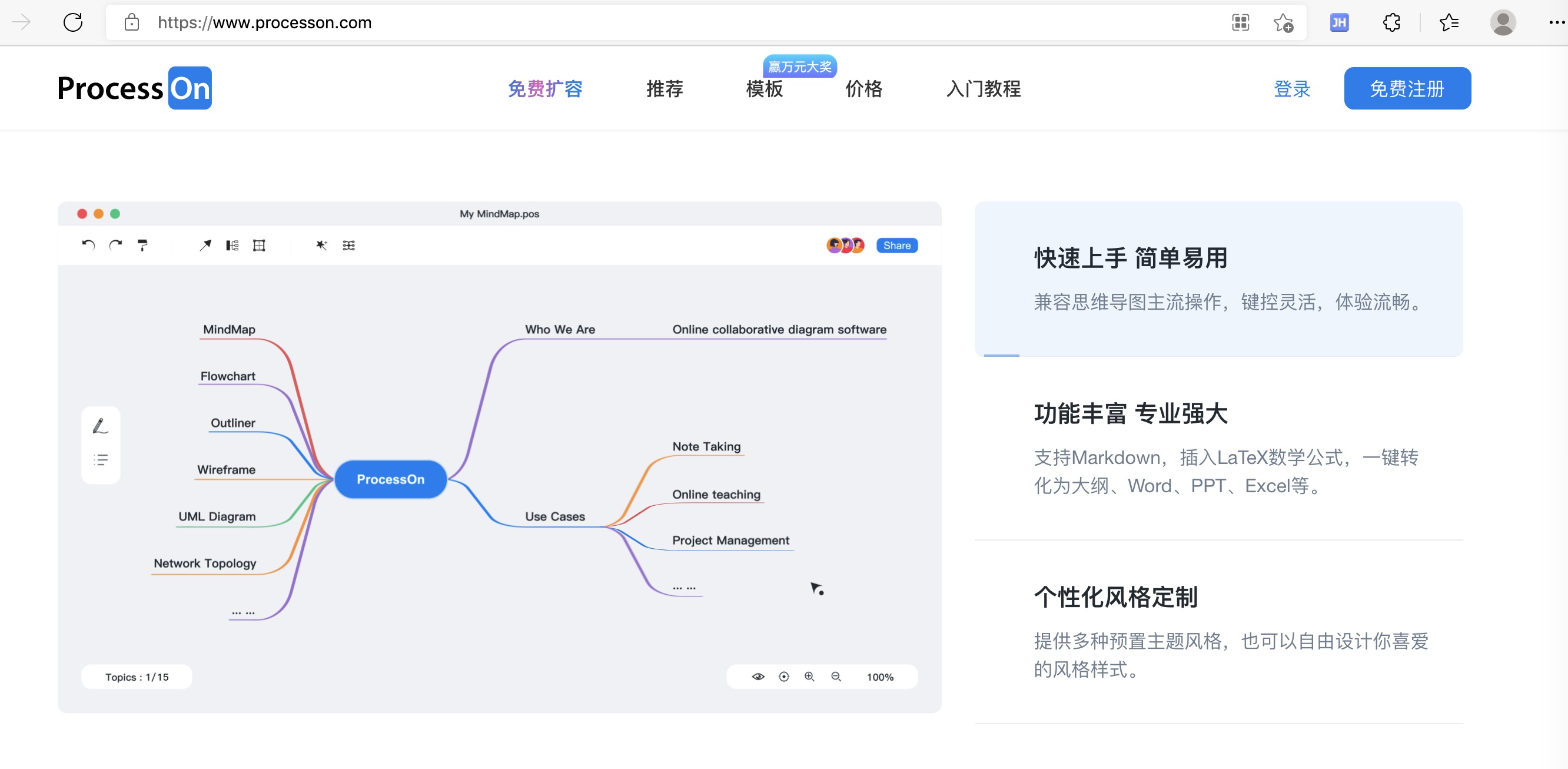Click the 赢万元大奖 badge
1568x769 pixels.
(x=799, y=66)
